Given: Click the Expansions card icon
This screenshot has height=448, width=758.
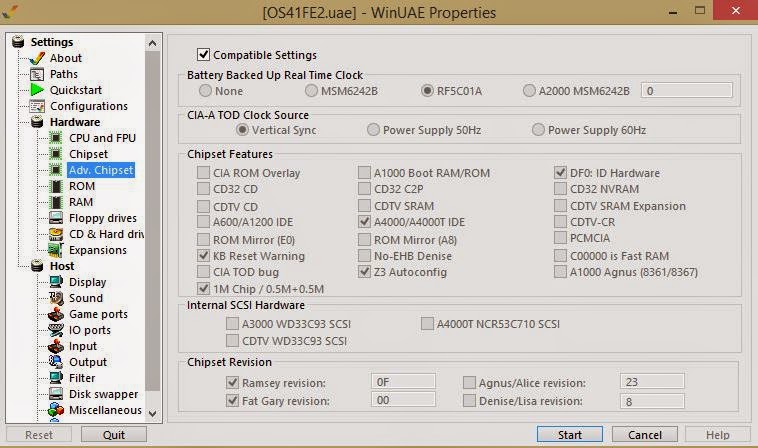Looking at the screenshot, I should 56,250.
